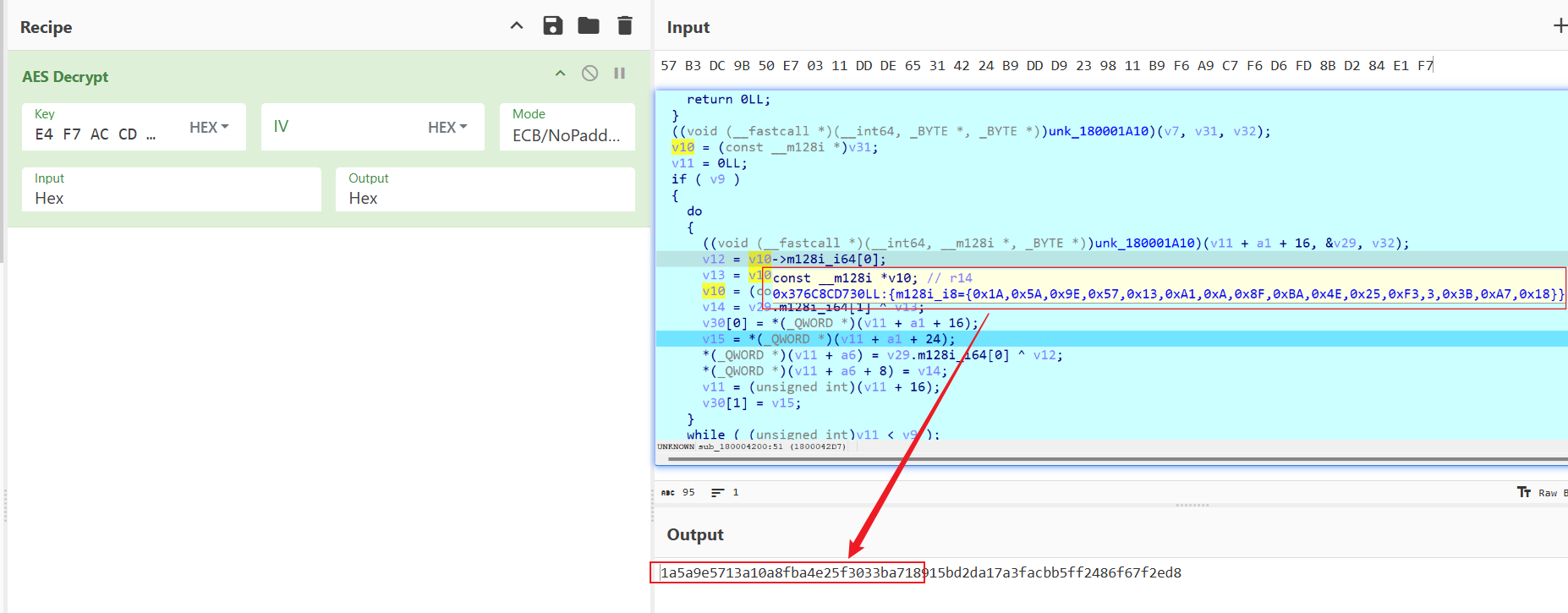This screenshot has width=1568, height=613.
Task: Save the current recipe
Action: (552, 26)
